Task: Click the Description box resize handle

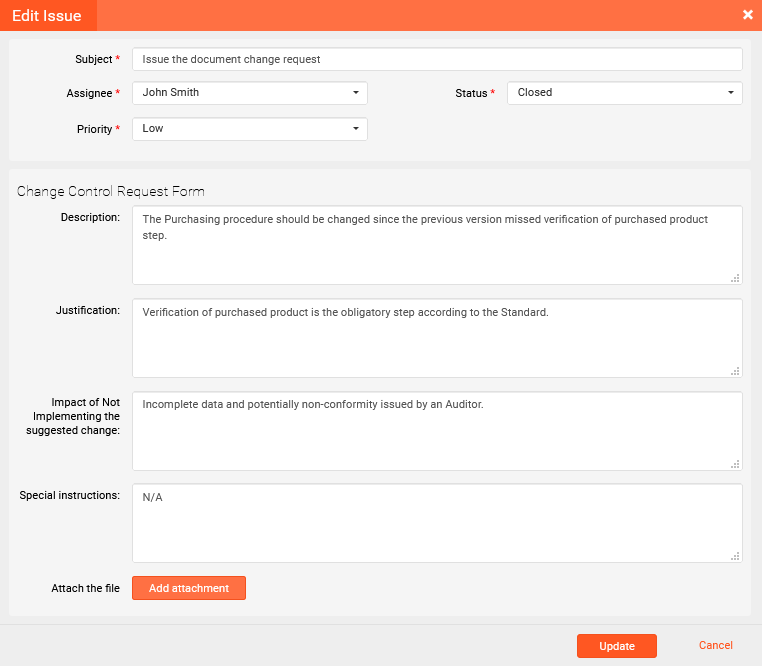Action: pos(735,278)
